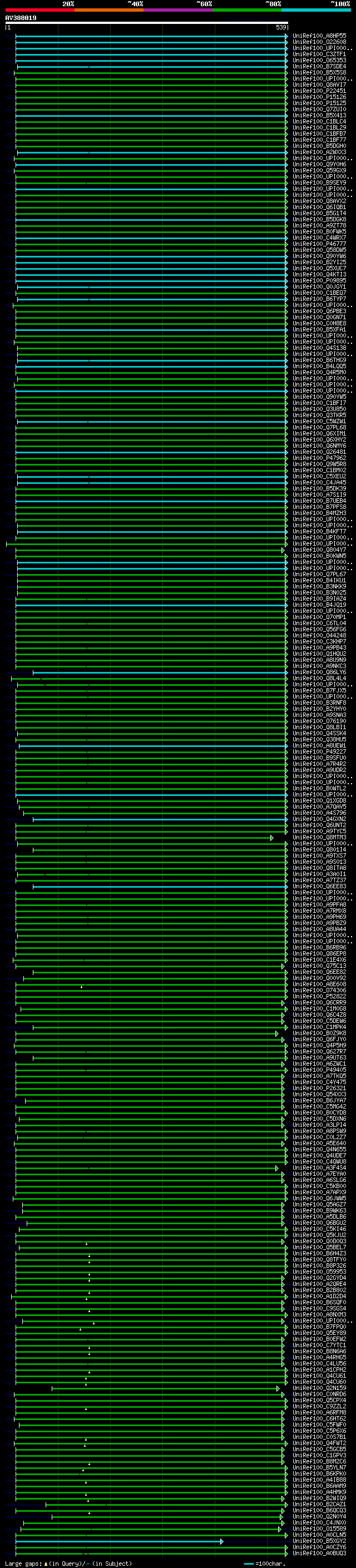Click the green alignment bar for UniRef100_Q8MTM3
356x1568 pixels.
tap(144, 838)
